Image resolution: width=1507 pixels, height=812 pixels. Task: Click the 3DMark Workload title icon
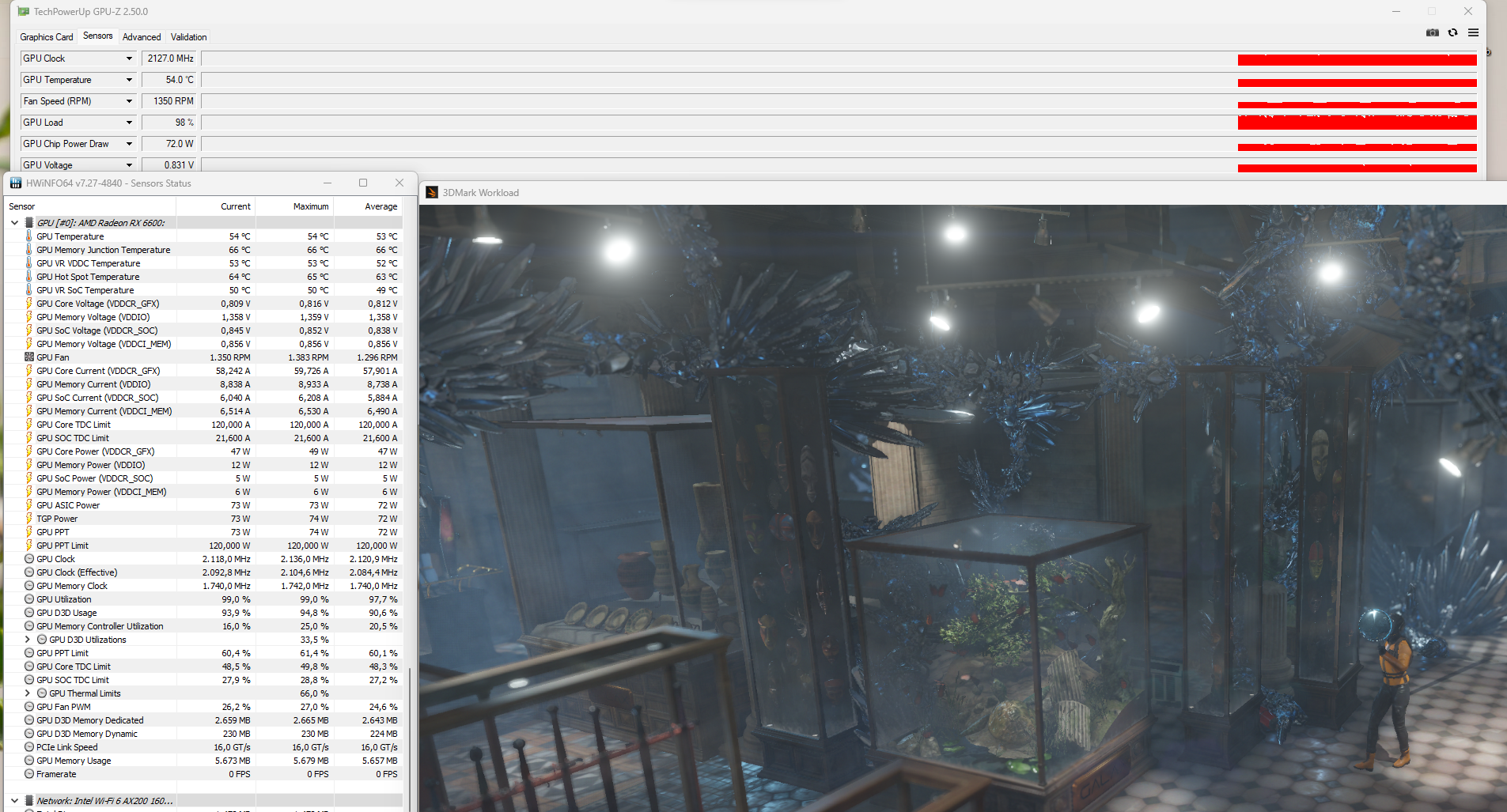432,192
